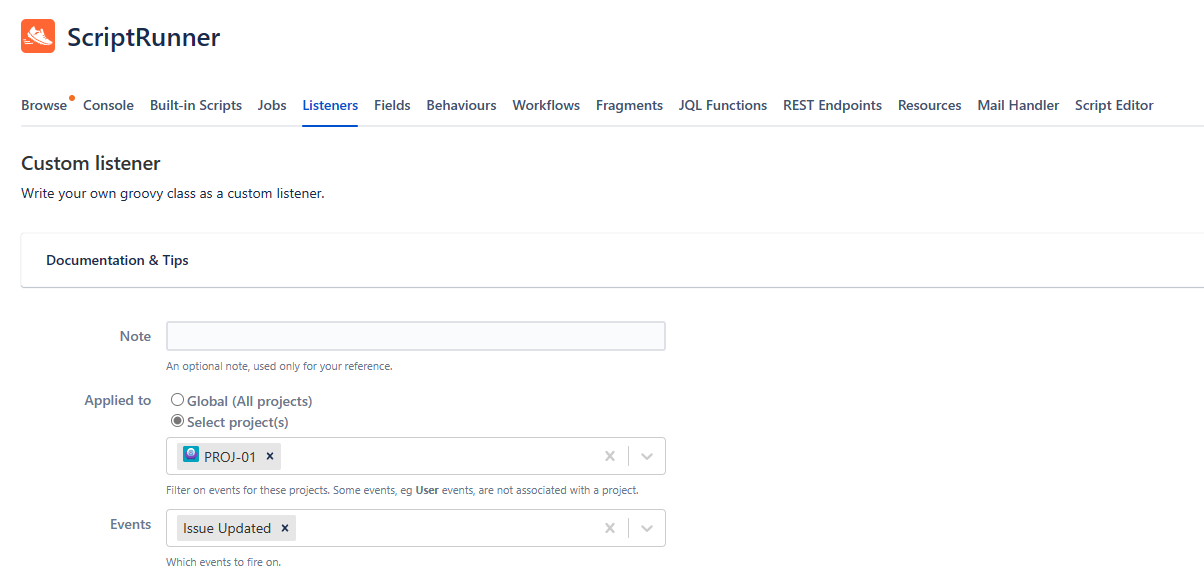Remove the Issue Updated event tag
Viewport: 1204px width, 585px height.
[x=285, y=528]
